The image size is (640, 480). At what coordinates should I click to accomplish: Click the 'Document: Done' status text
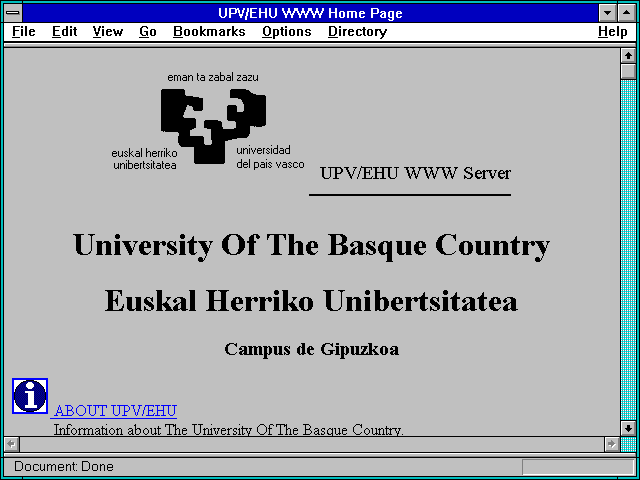click(x=64, y=467)
